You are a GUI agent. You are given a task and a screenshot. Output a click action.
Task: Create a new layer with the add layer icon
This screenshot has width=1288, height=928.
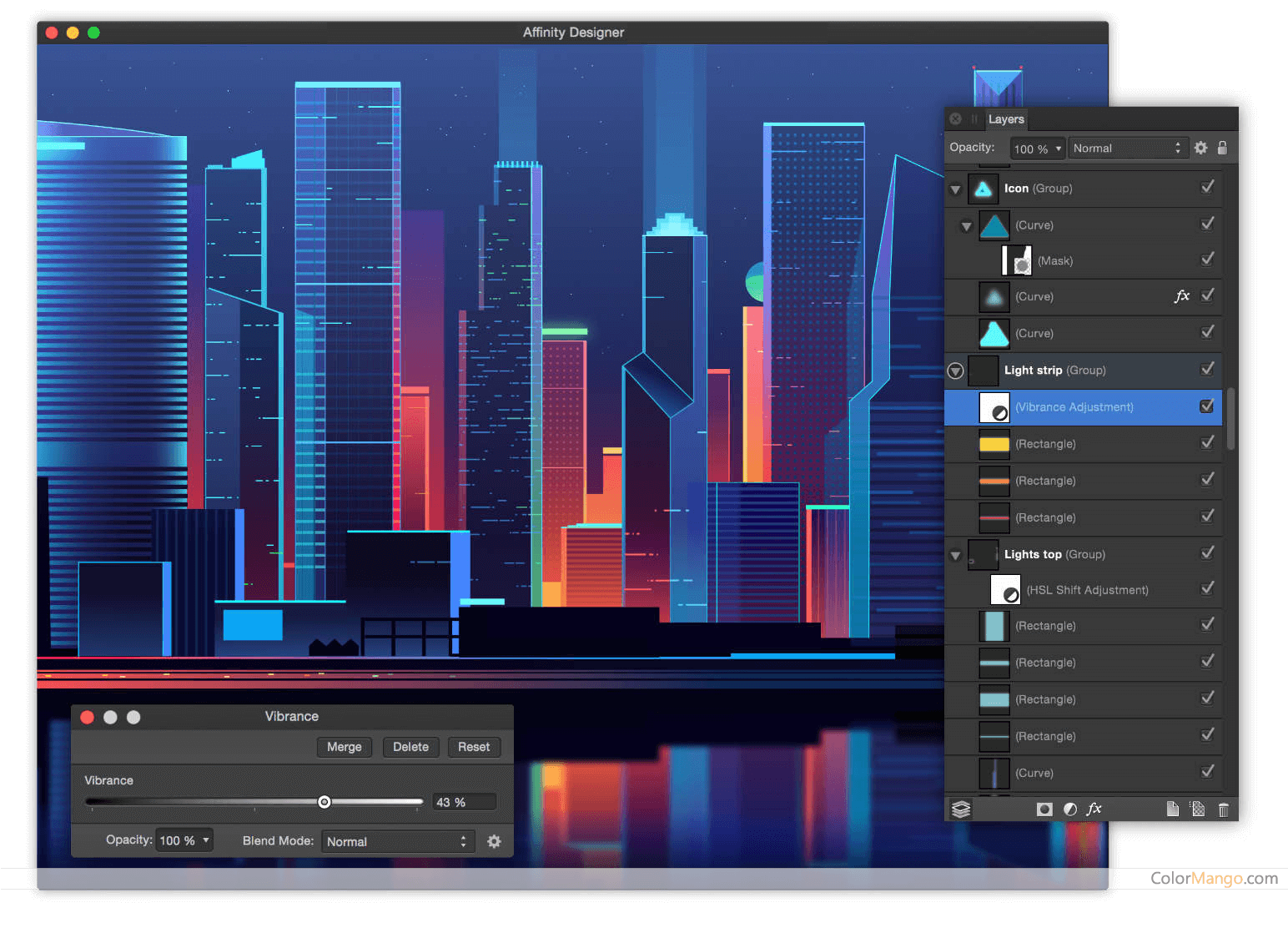click(1172, 809)
